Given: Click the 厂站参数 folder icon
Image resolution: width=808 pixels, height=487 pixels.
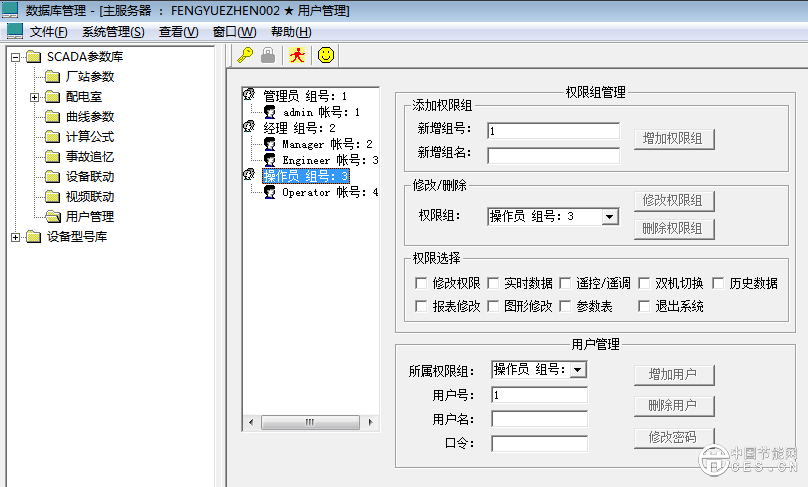Looking at the screenshot, I should [x=53, y=77].
